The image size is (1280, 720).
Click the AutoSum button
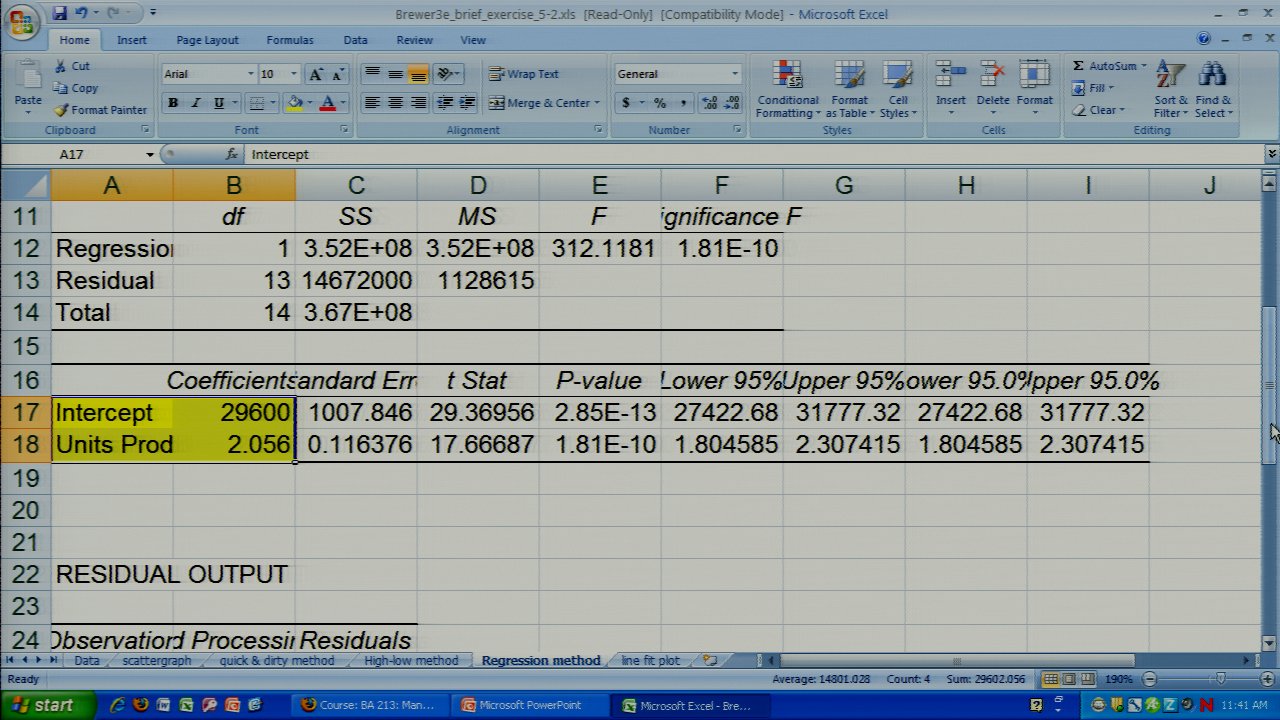[1105, 66]
